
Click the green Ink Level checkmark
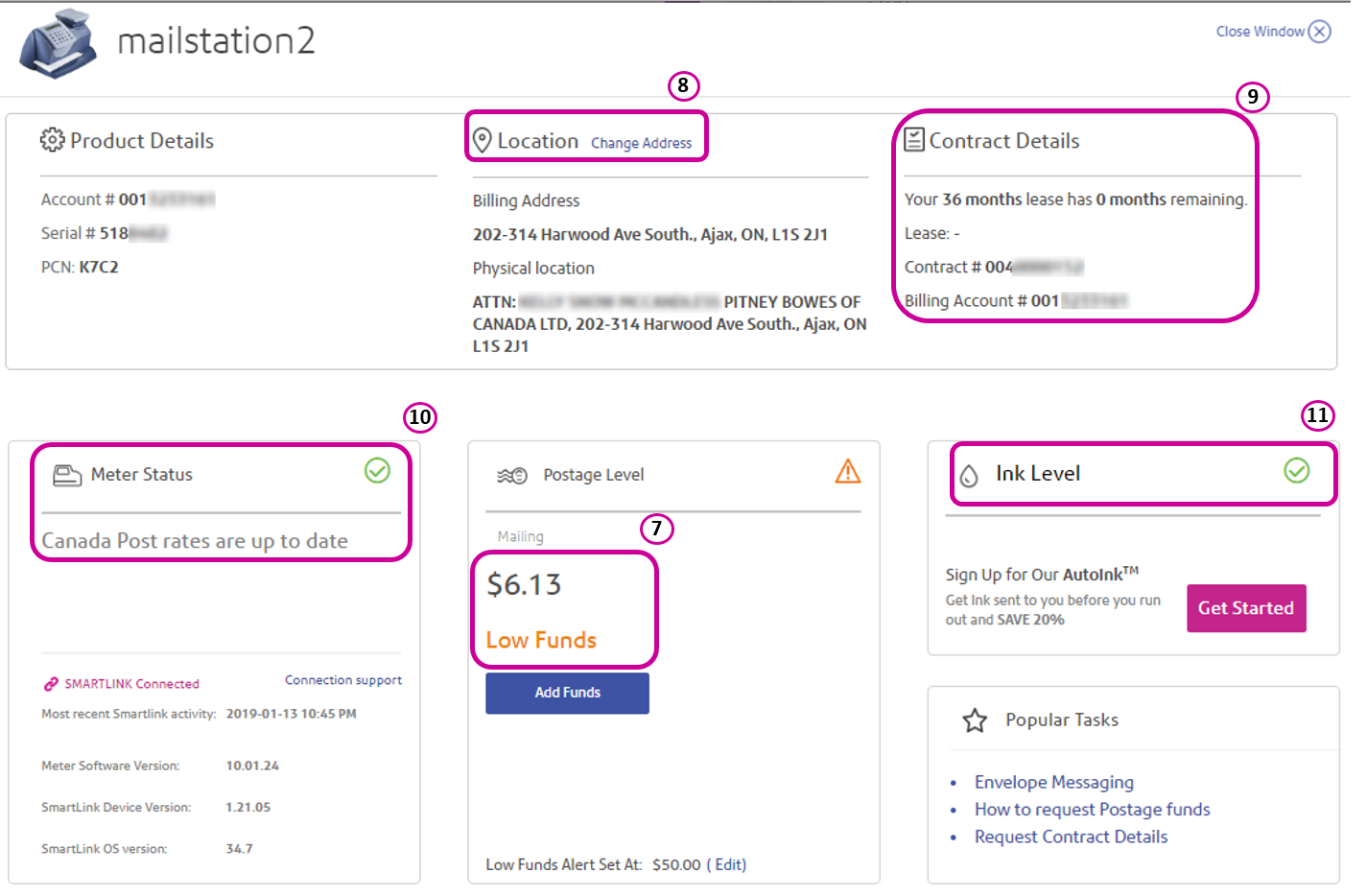pos(1296,470)
